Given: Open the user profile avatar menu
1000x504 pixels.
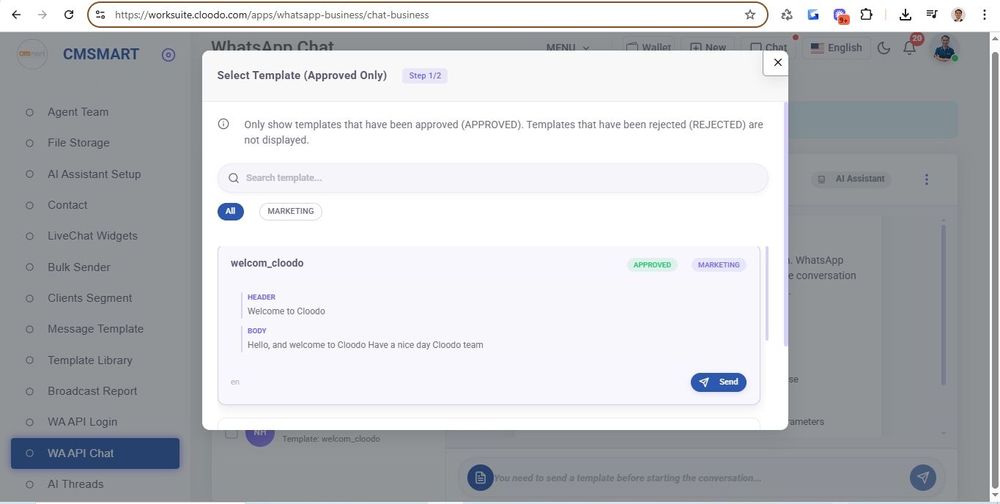Looking at the screenshot, I should coord(944,48).
